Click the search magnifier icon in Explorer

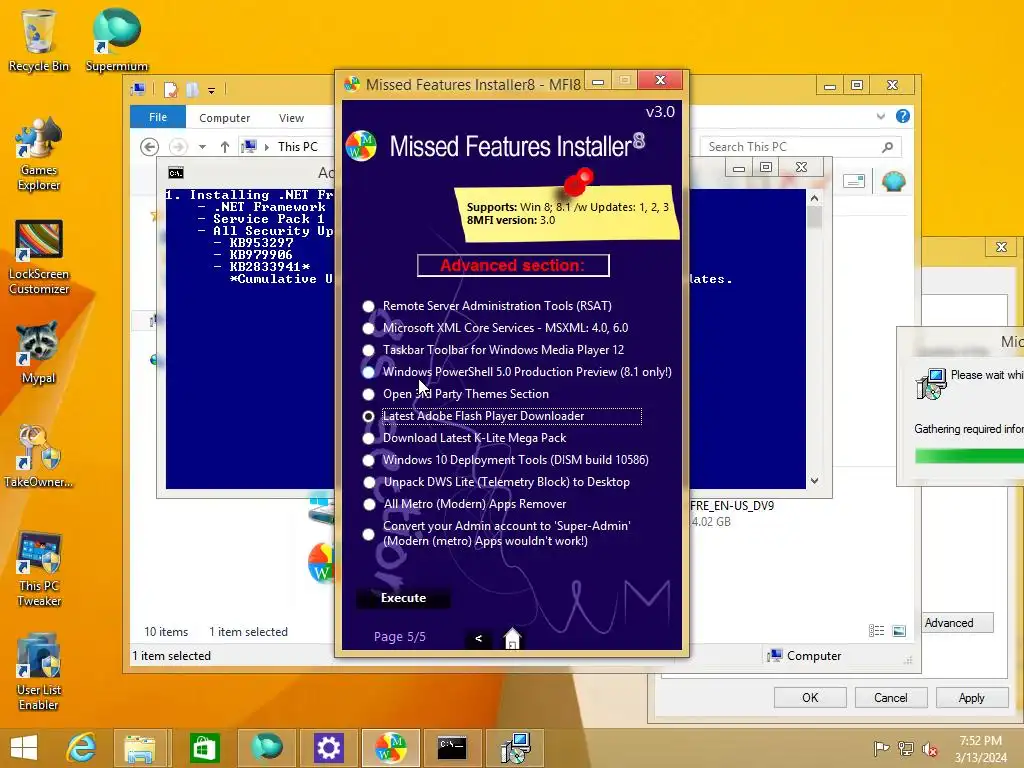click(x=887, y=147)
